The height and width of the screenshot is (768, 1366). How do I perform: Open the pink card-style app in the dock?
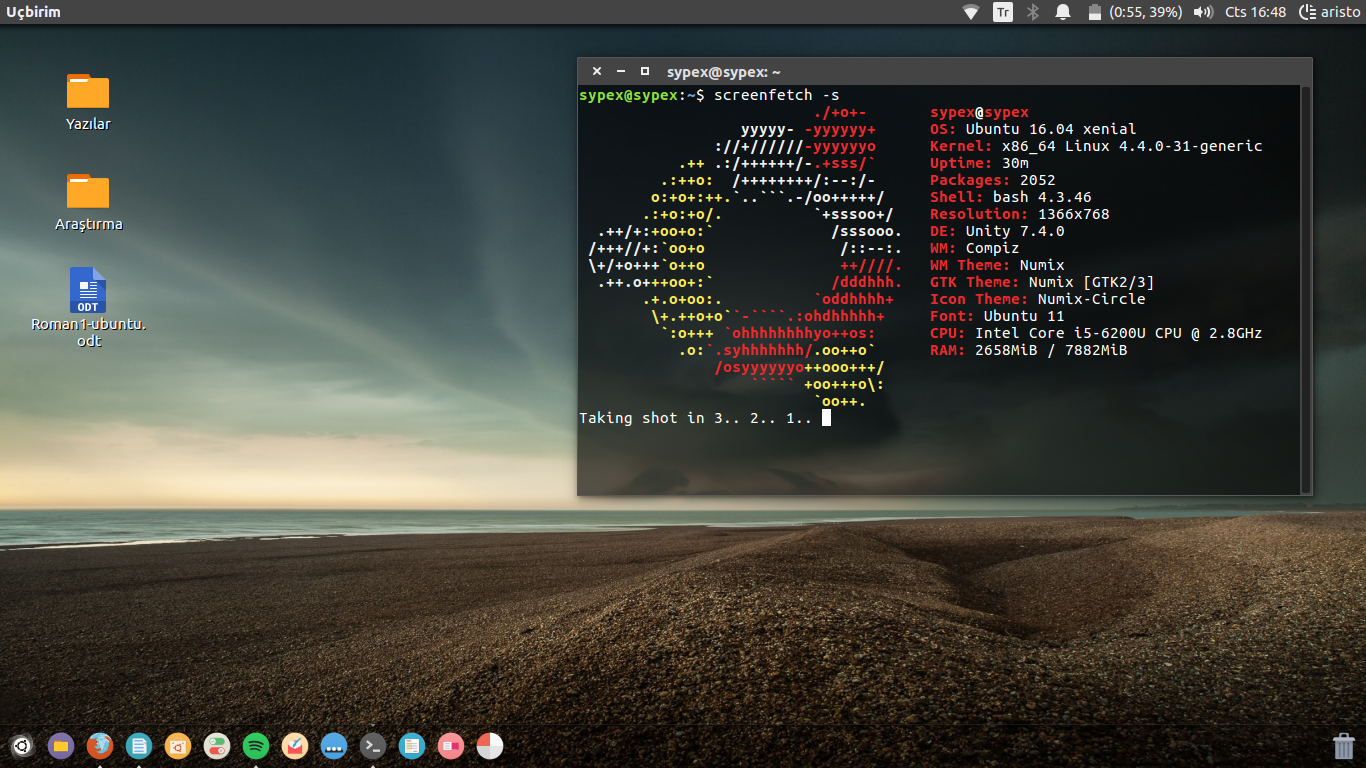(x=451, y=746)
